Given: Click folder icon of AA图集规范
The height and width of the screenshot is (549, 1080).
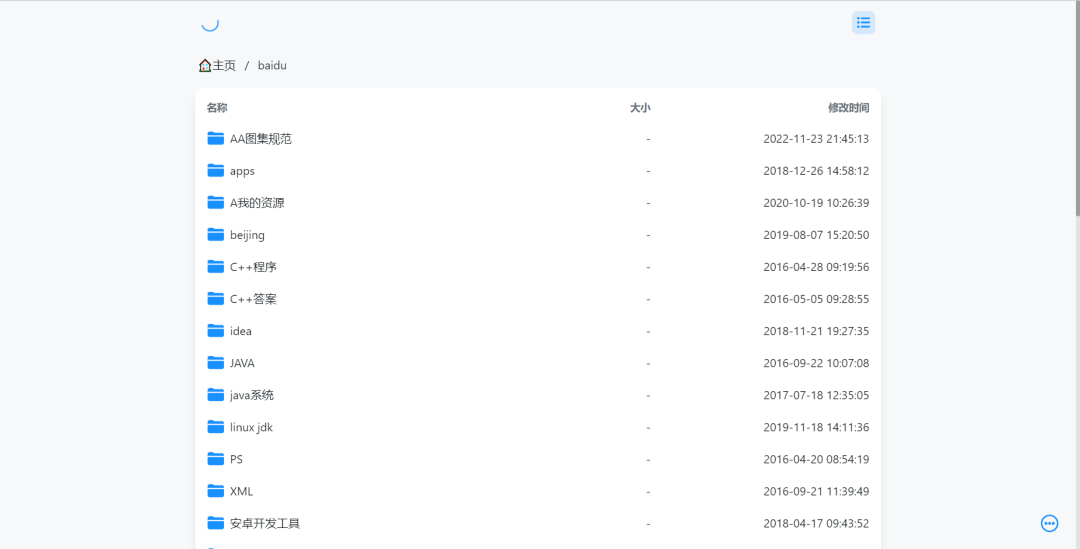Looking at the screenshot, I should click(x=216, y=138).
